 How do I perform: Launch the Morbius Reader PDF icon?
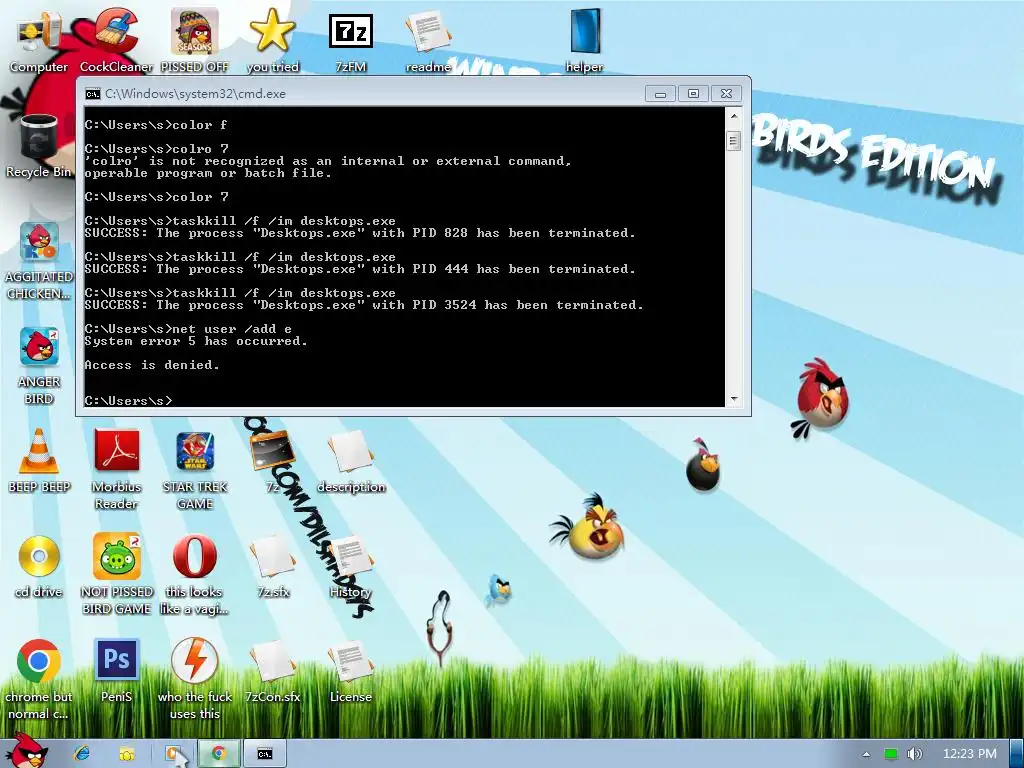(116, 469)
